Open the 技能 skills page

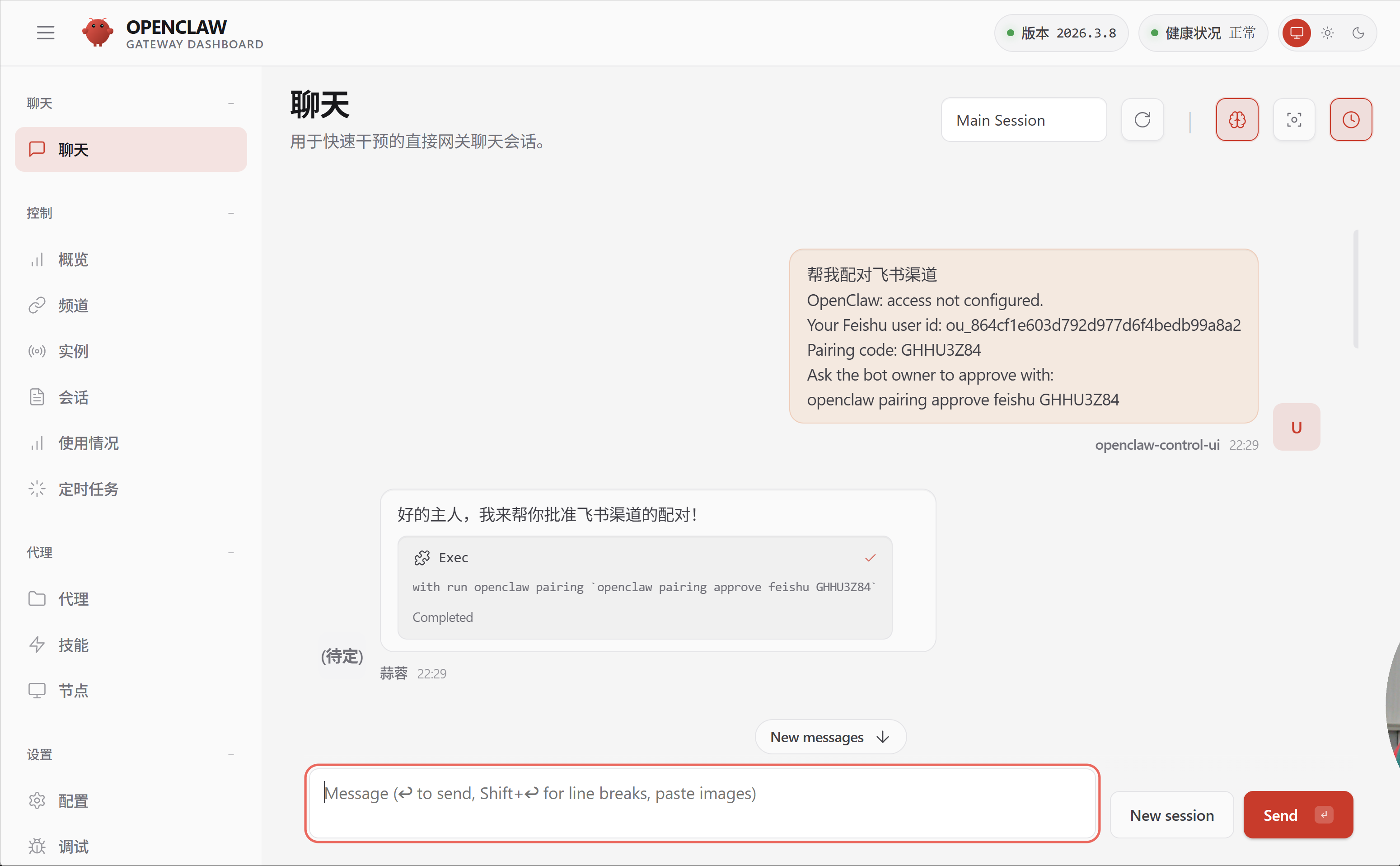[73, 645]
